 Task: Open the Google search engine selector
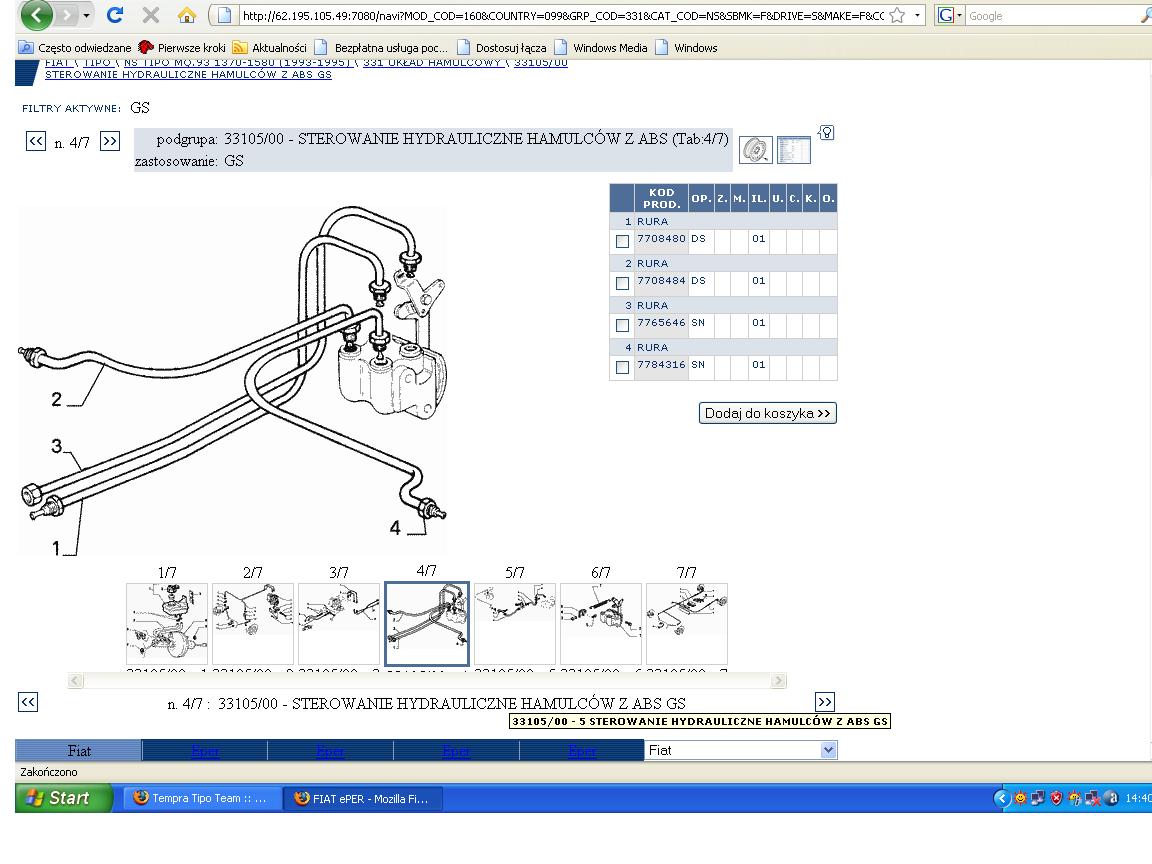[949, 15]
